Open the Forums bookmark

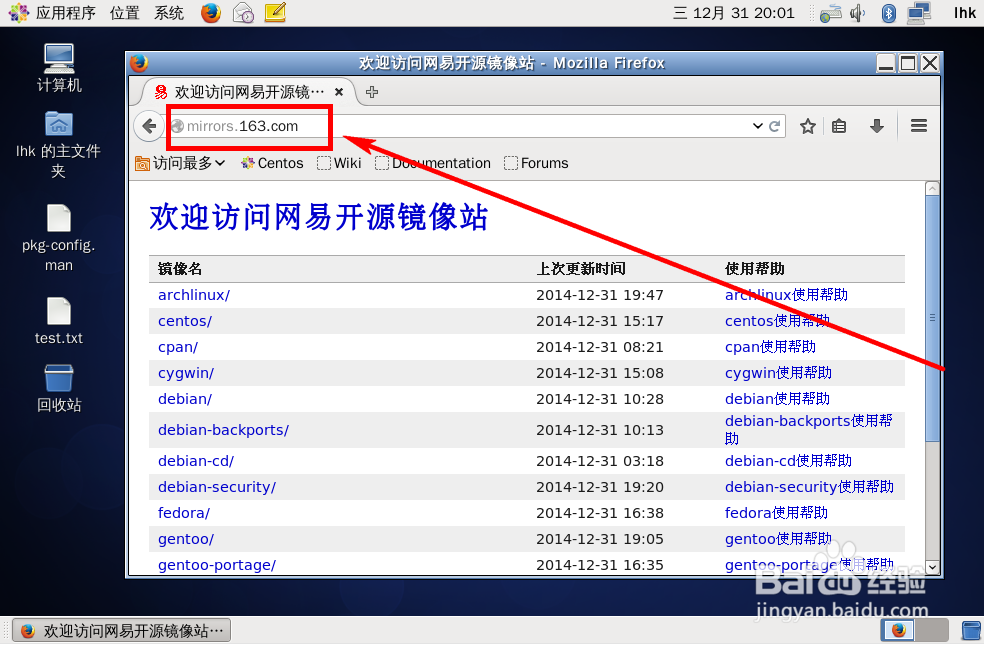tap(537, 163)
